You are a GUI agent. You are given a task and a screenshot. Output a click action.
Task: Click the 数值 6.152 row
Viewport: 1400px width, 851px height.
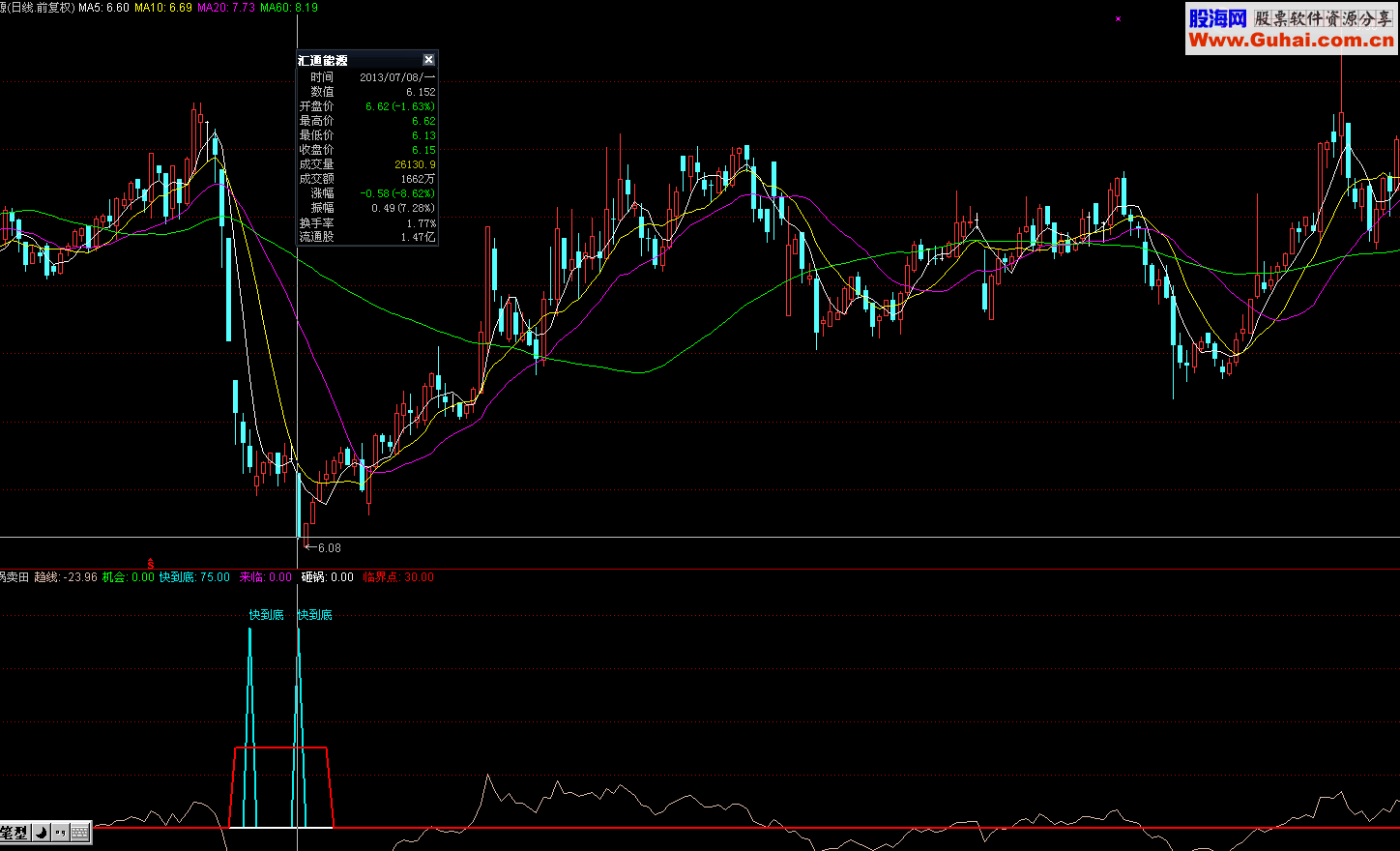(x=367, y=92)
